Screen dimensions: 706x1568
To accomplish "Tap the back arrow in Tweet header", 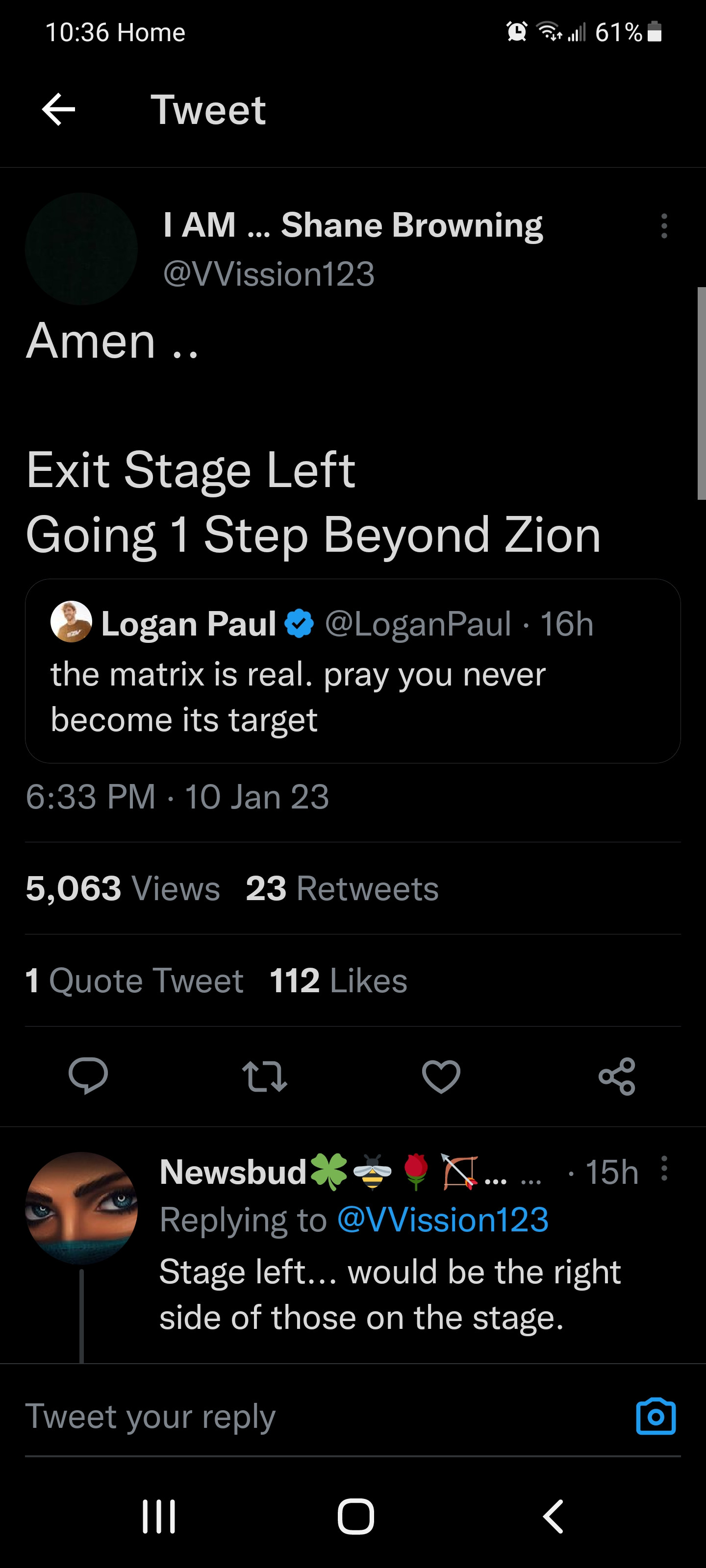I will click(58, 110).
